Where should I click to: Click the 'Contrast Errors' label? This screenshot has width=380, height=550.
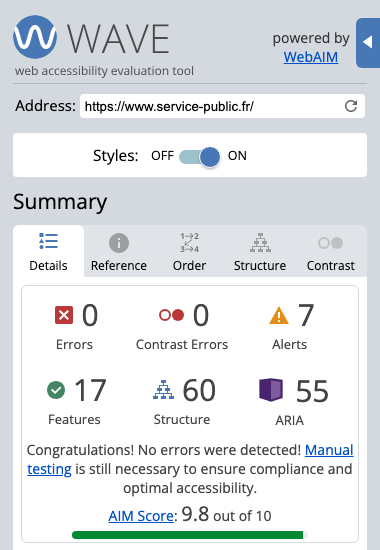tap(182, 344)
